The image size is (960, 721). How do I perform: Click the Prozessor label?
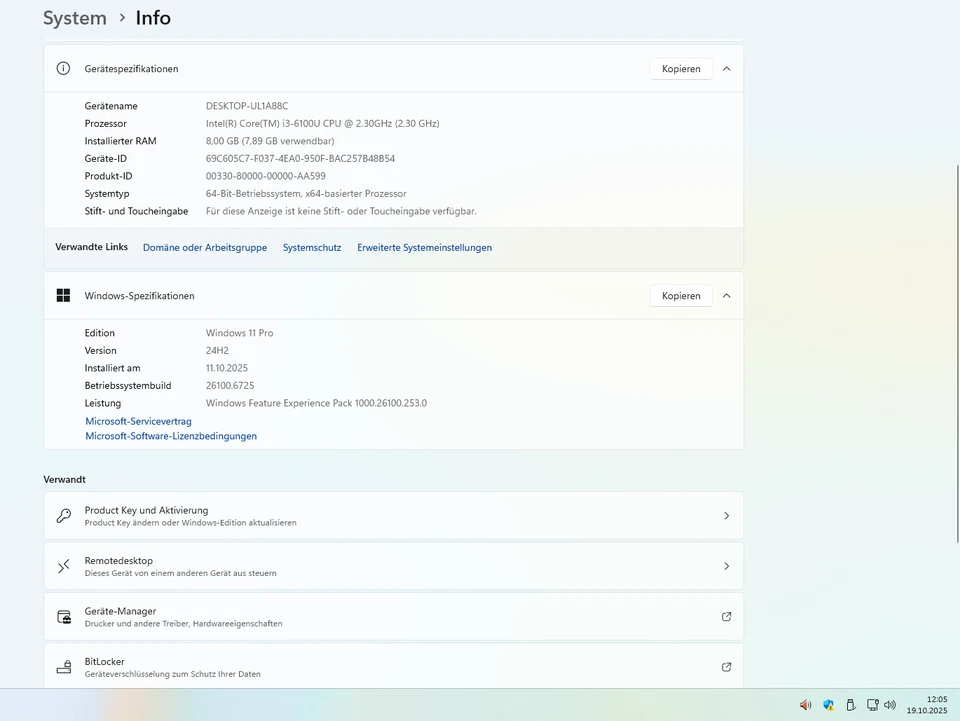point(105,123)
